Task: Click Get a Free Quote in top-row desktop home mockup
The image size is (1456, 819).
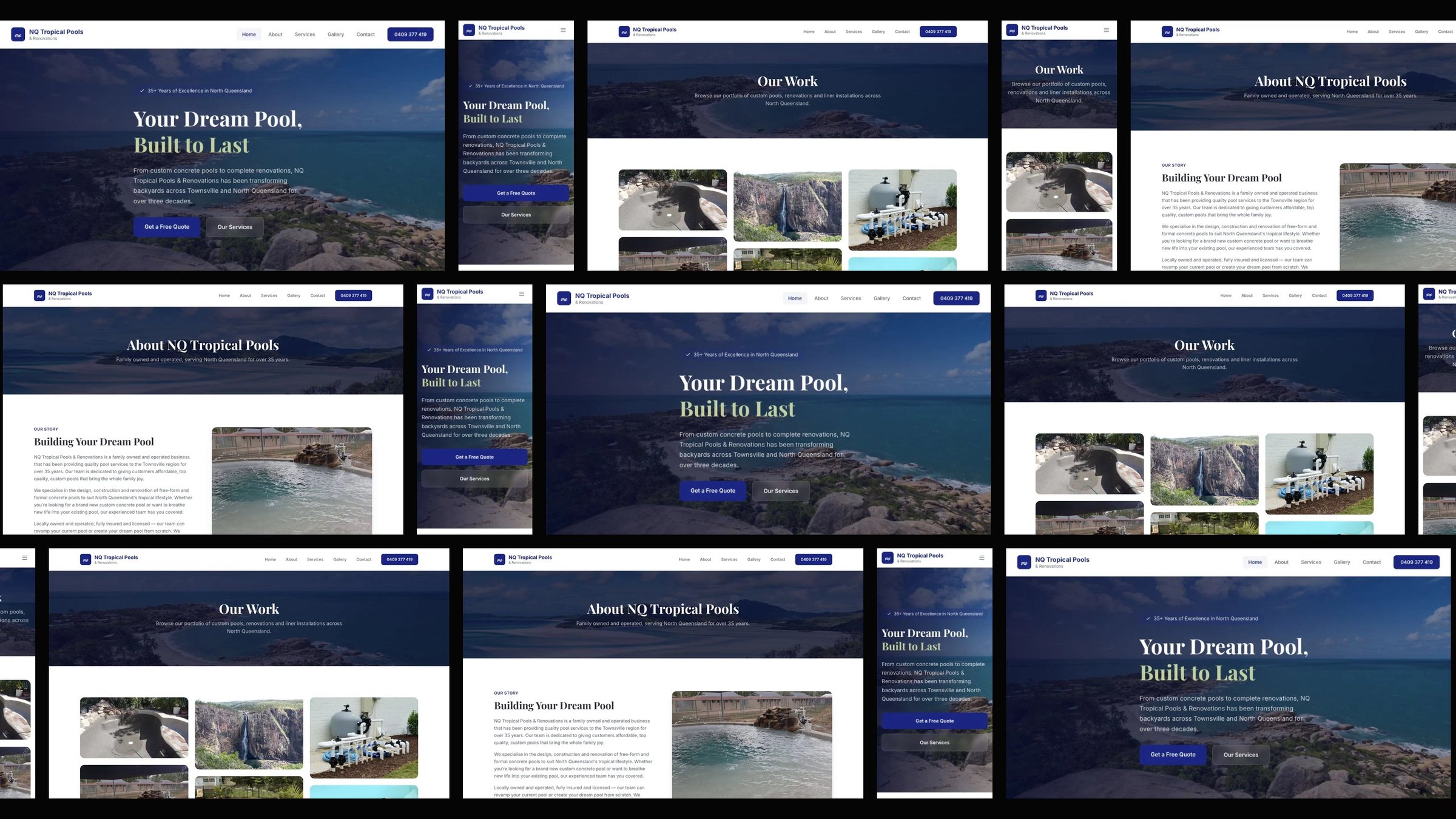Action: coord(167,227)
